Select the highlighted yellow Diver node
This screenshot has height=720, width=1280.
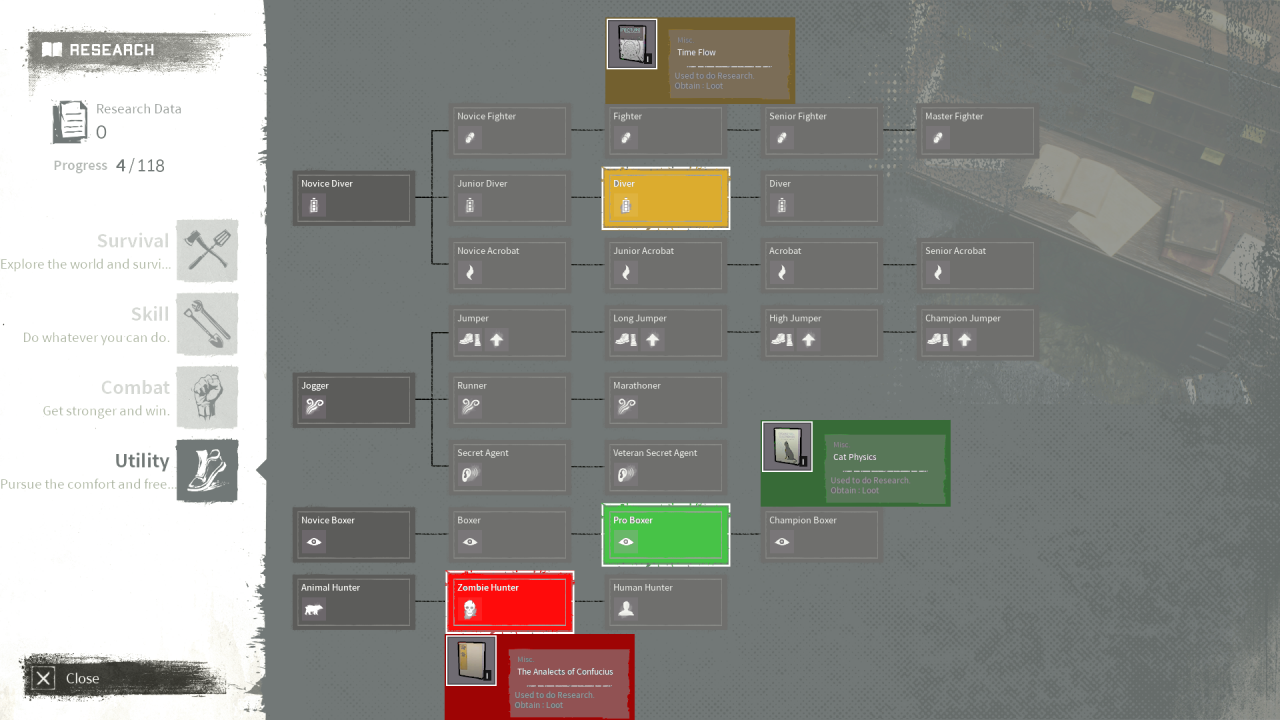(x=666, y=198)
